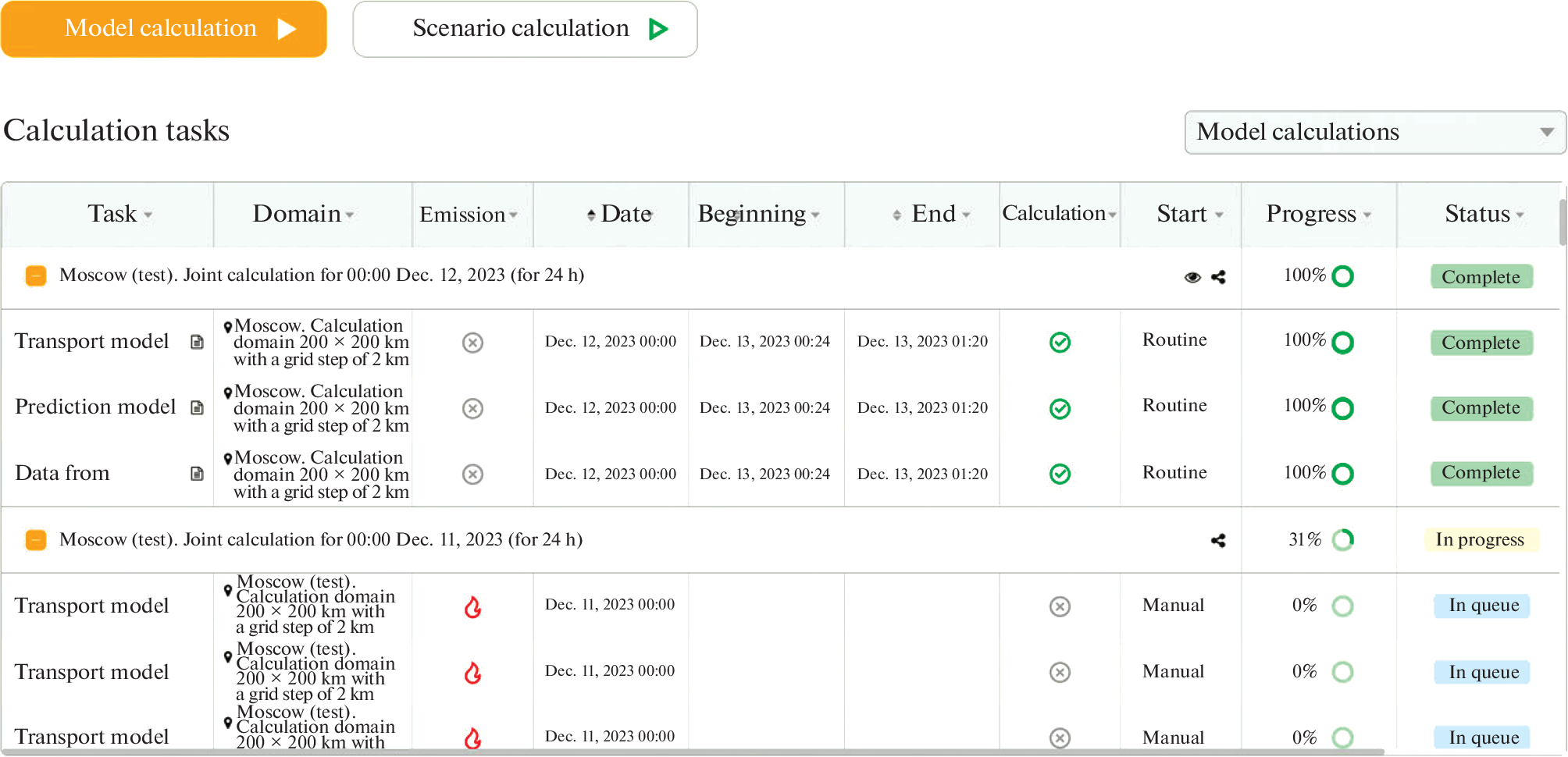This screenshot has width=1568, height=757.
Task: Click the share icon for Dec. 11 joint calculation
Action: pos(1218,540)
